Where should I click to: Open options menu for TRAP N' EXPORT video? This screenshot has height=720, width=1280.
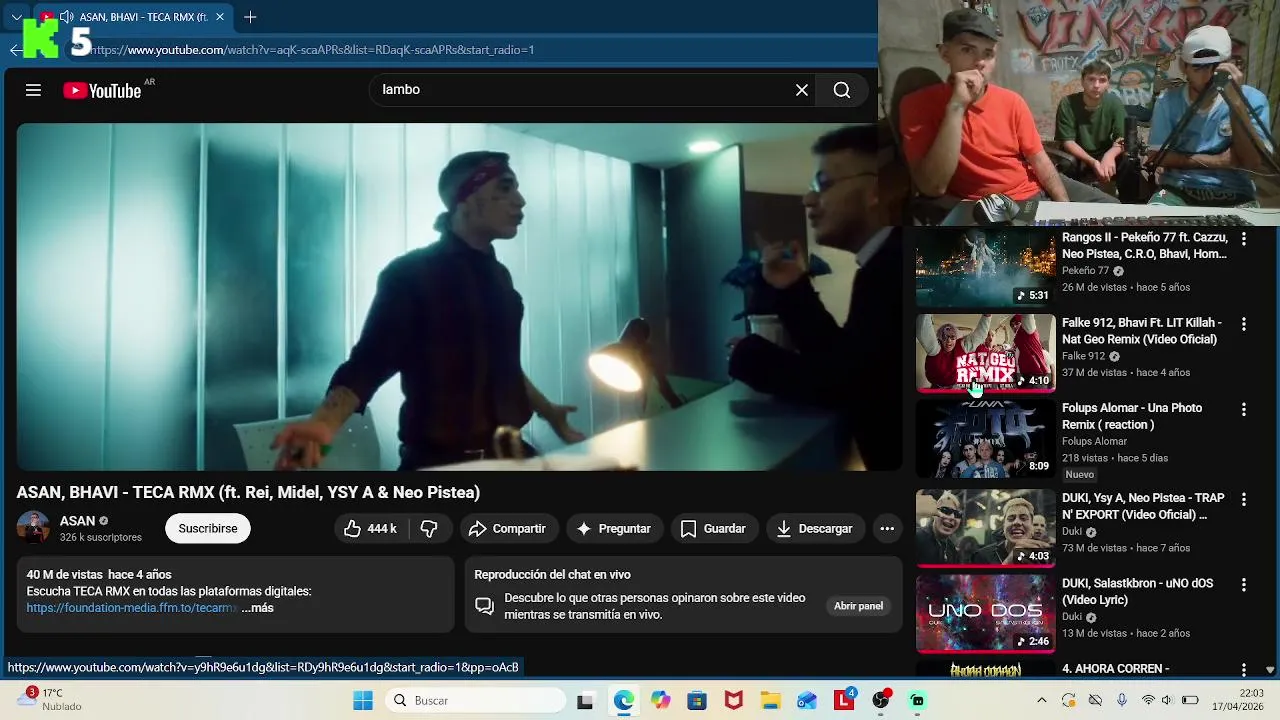[x=1244, y=499]
